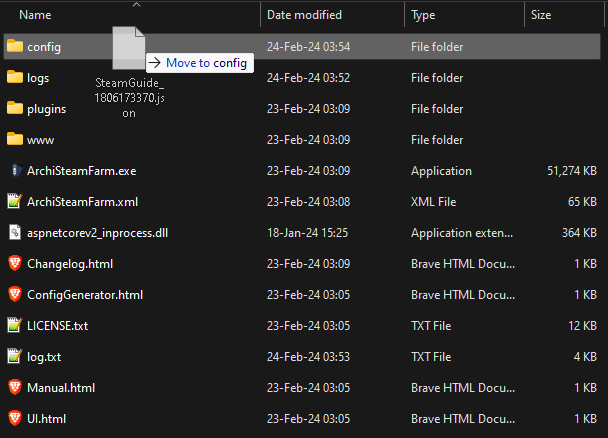This screenshot has height=438, width=608.
Task: Click the sort arrow above Name header
Action: (136, 4)
